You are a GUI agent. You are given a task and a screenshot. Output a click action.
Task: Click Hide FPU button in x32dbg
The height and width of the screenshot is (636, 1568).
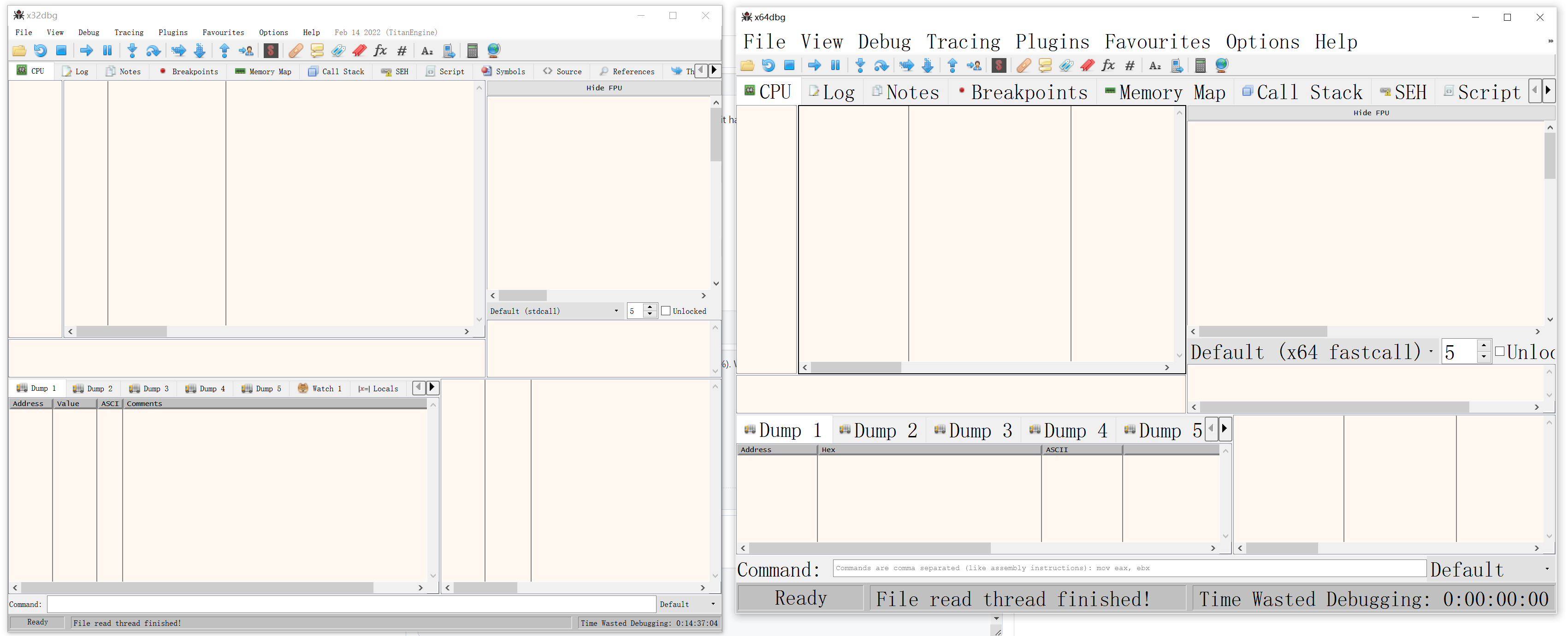[604, 88]
